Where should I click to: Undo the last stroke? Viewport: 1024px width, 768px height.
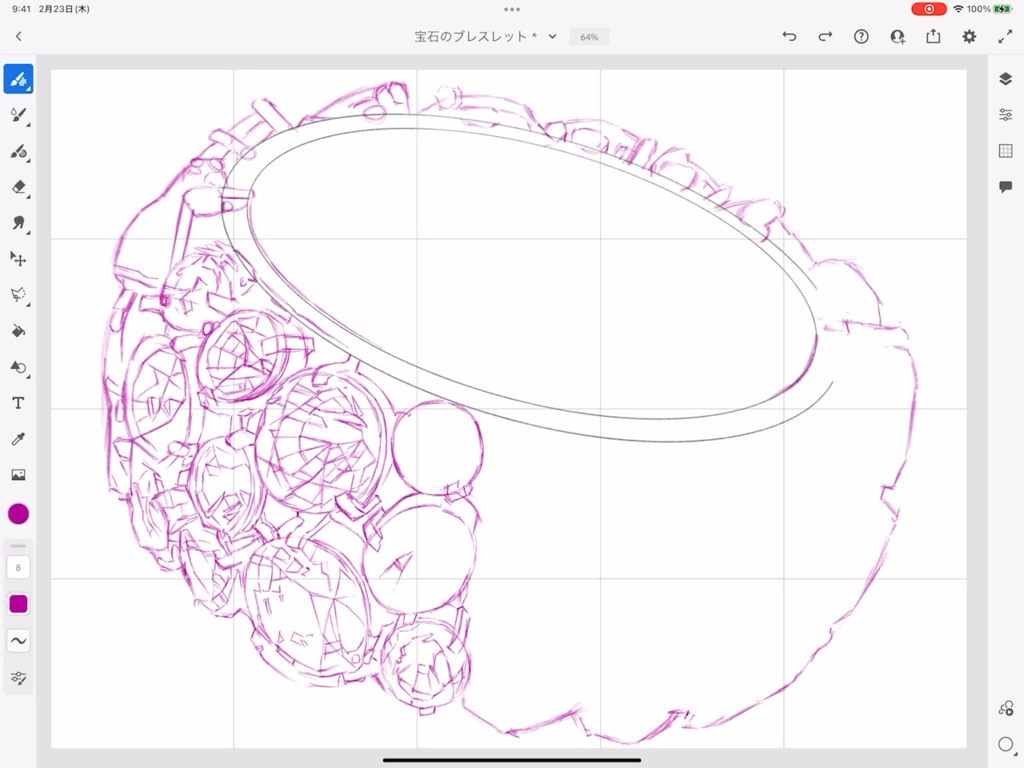[x=790, y=37]
